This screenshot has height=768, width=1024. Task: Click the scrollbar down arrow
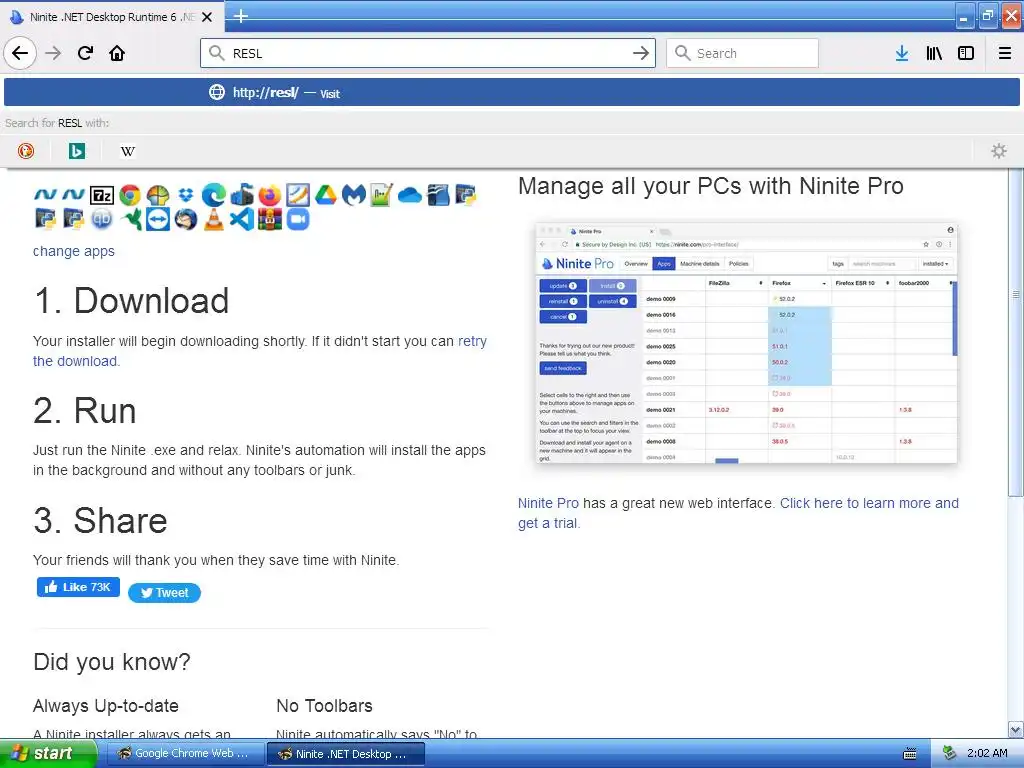[x=1016, y=729]
